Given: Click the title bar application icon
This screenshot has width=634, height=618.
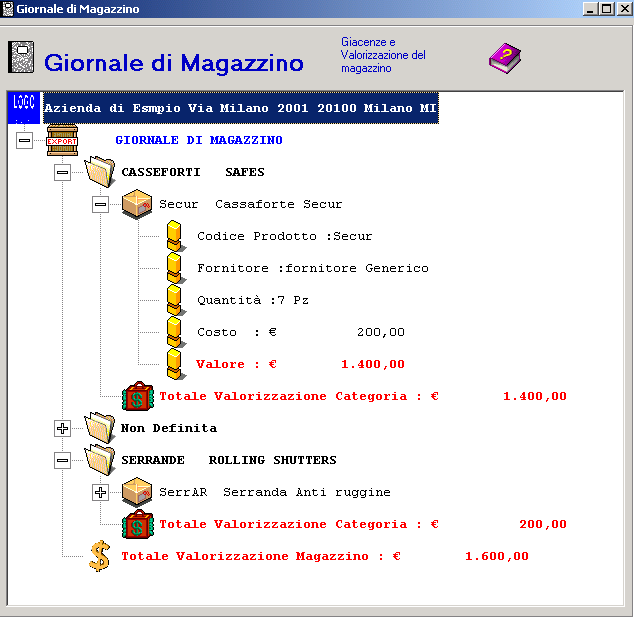Looking at the screenshot, I should [x=8, y=9].
